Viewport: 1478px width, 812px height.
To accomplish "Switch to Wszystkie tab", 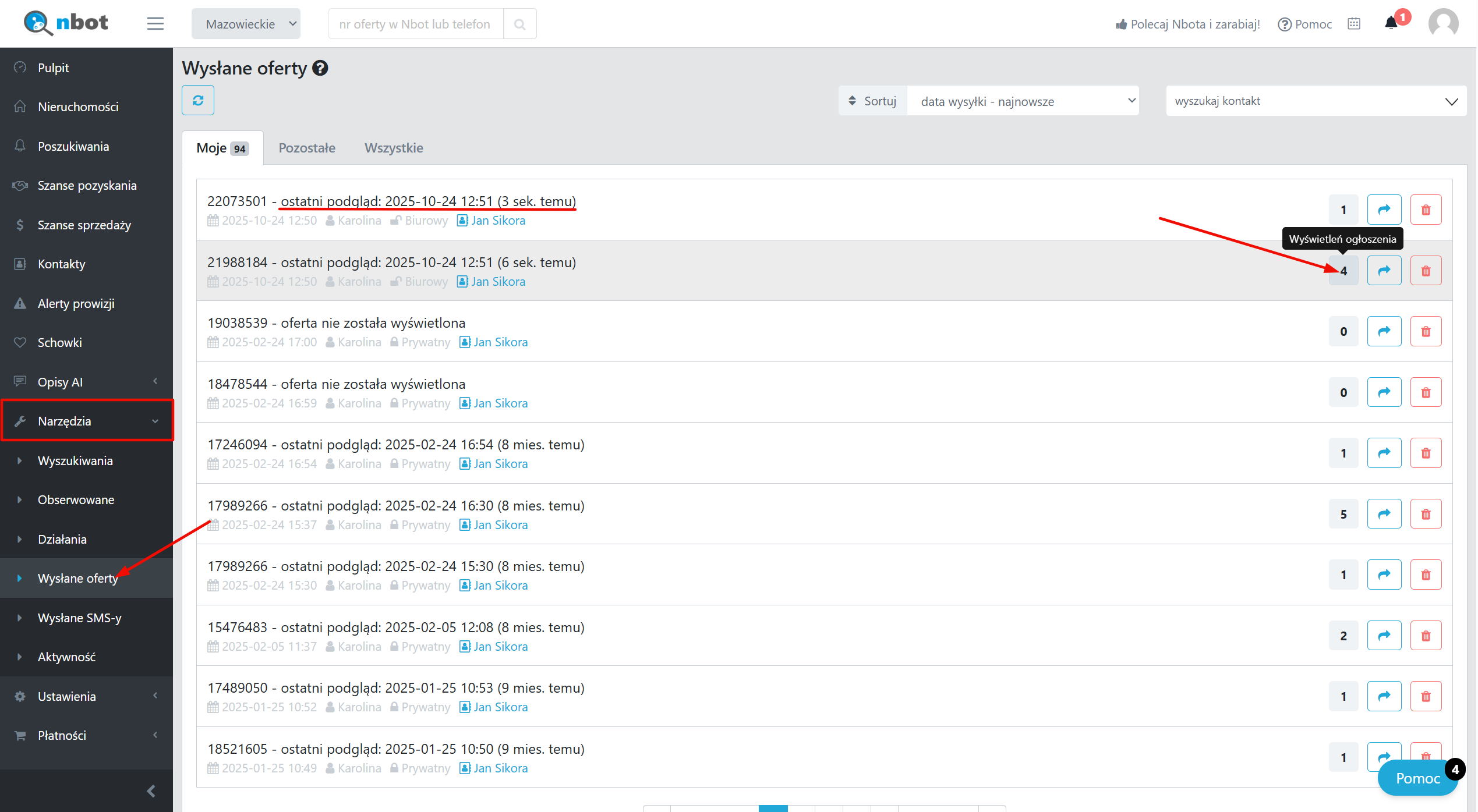I will (x=394, y=148).
